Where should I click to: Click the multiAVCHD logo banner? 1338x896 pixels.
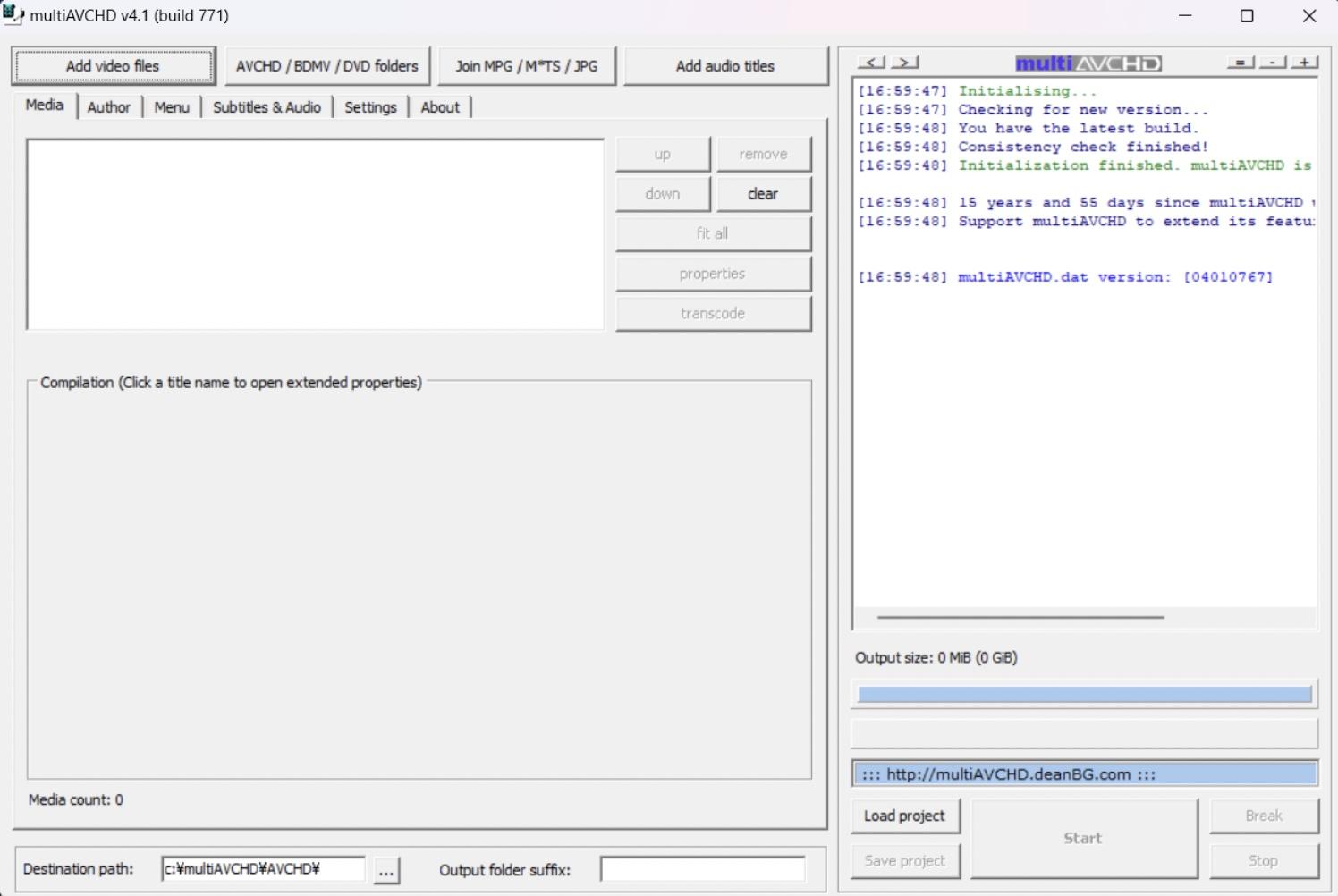pos(1088,63)
